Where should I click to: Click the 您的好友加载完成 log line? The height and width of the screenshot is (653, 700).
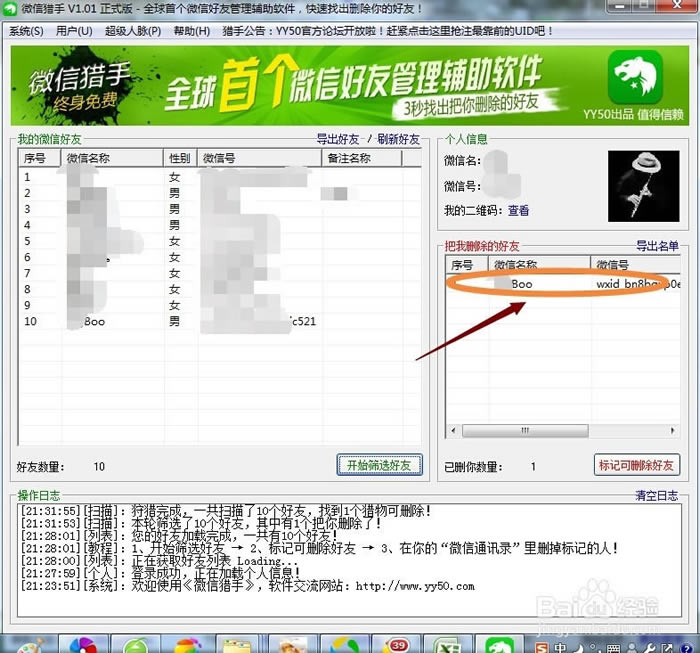tap(179, 536)
